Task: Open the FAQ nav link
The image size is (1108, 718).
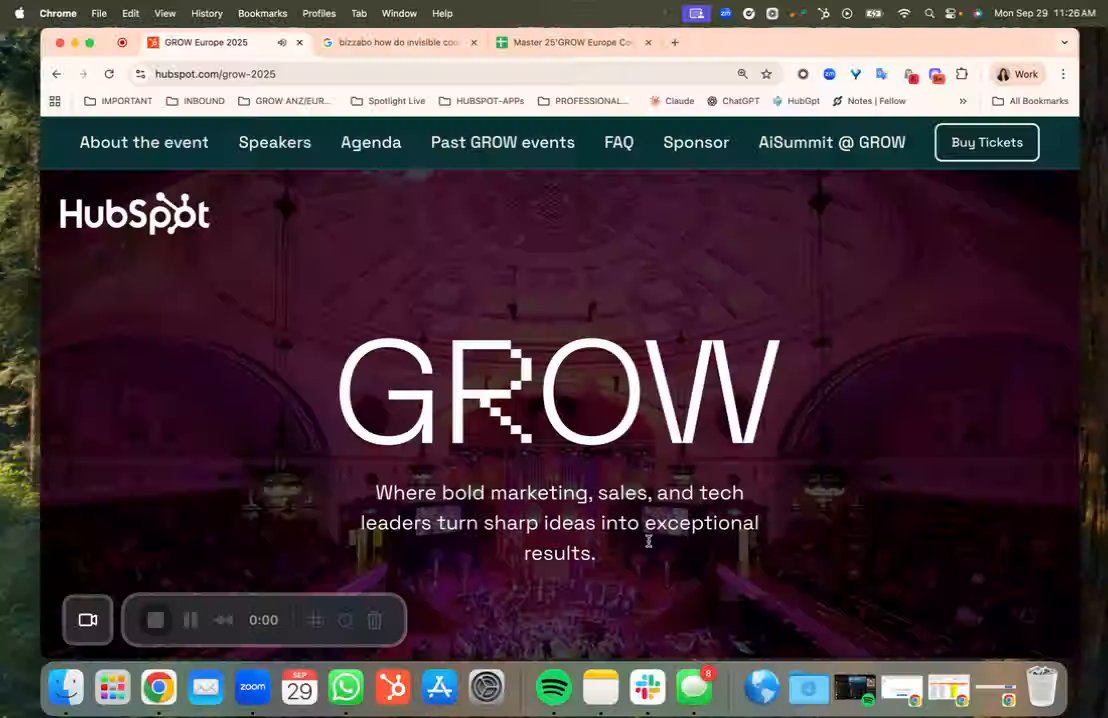Action: [x=619, y=142]
